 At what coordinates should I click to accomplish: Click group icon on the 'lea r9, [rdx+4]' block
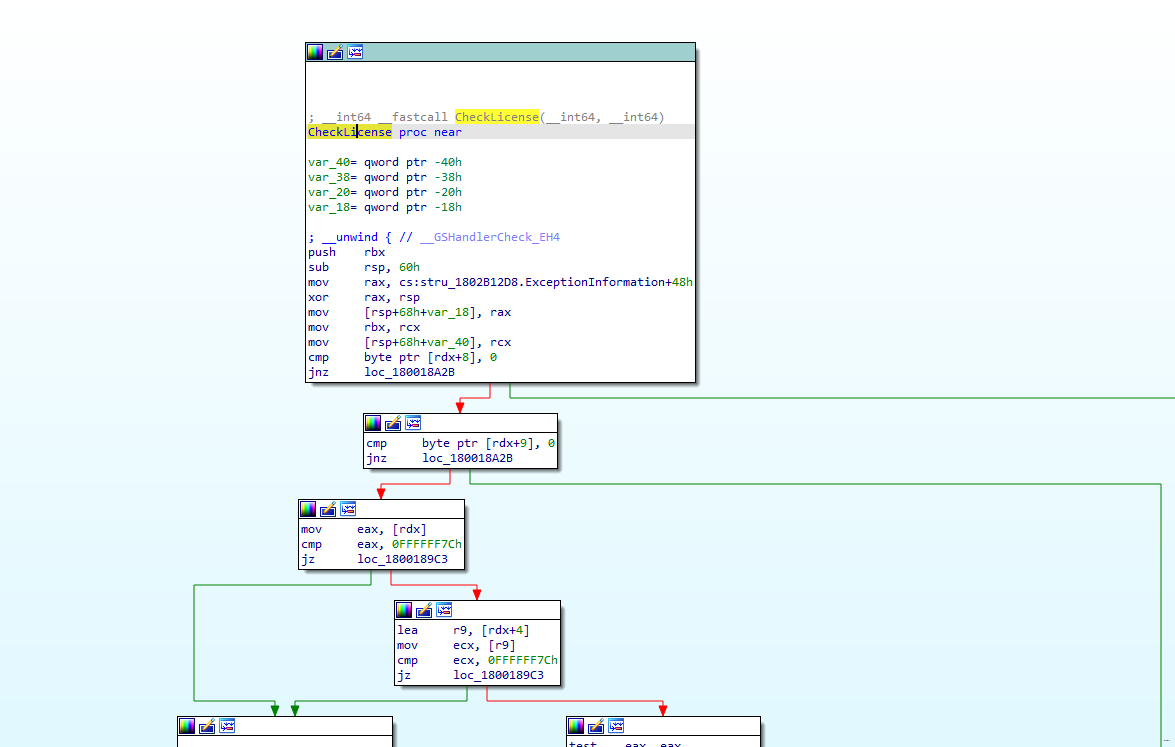(x=444, y=610)
